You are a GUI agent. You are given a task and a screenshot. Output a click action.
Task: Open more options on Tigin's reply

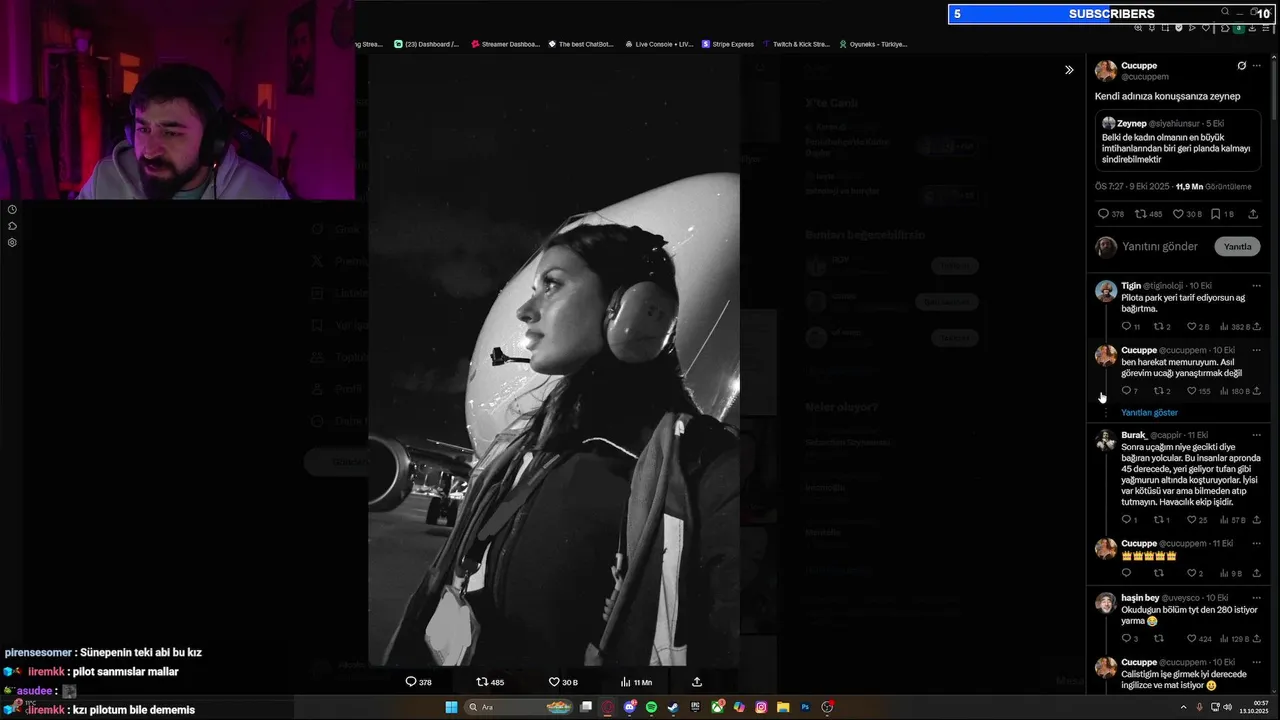pyautogui.click(x=1257, y=286)
